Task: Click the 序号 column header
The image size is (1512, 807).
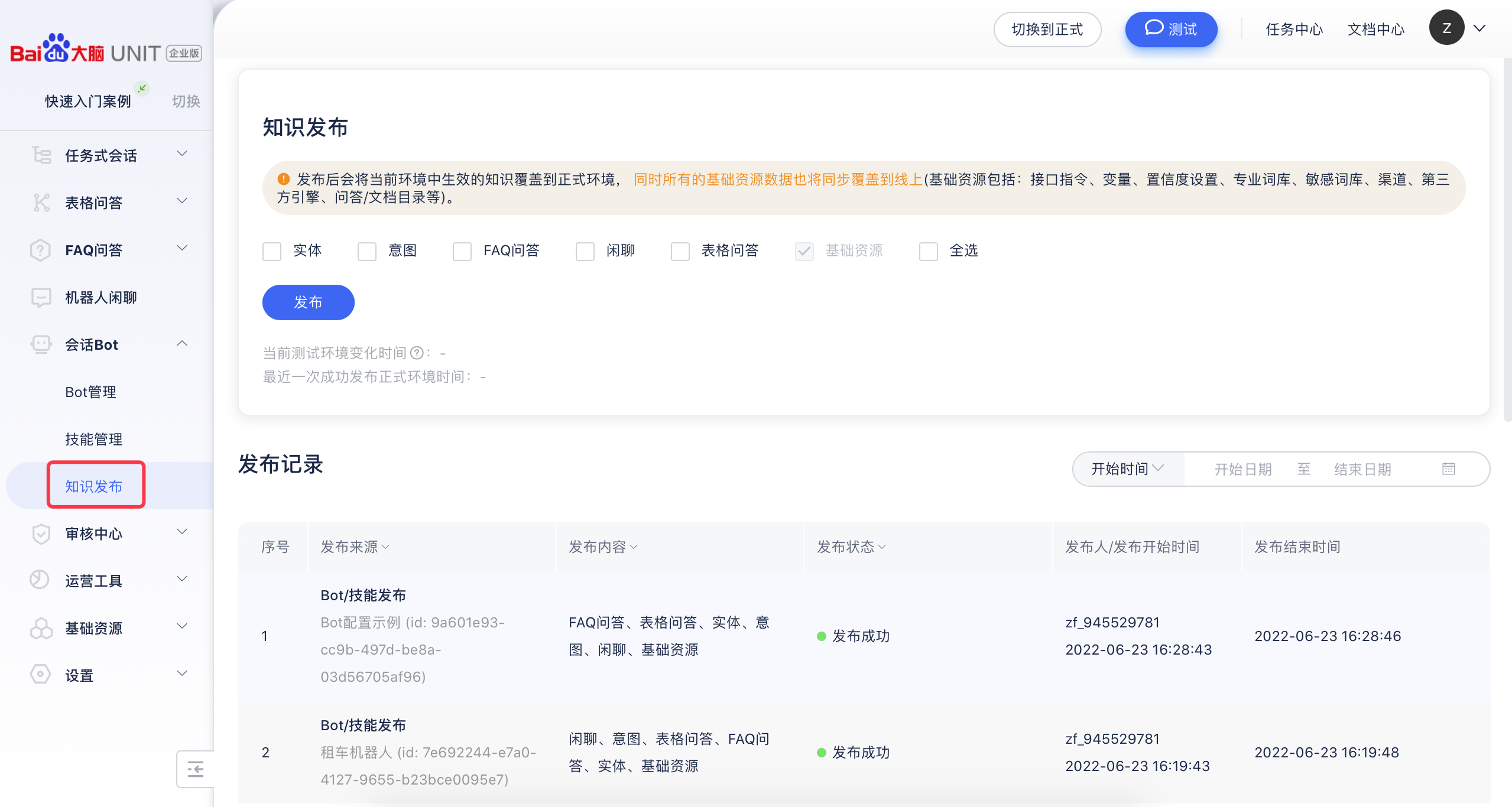Action: (275, 547)
